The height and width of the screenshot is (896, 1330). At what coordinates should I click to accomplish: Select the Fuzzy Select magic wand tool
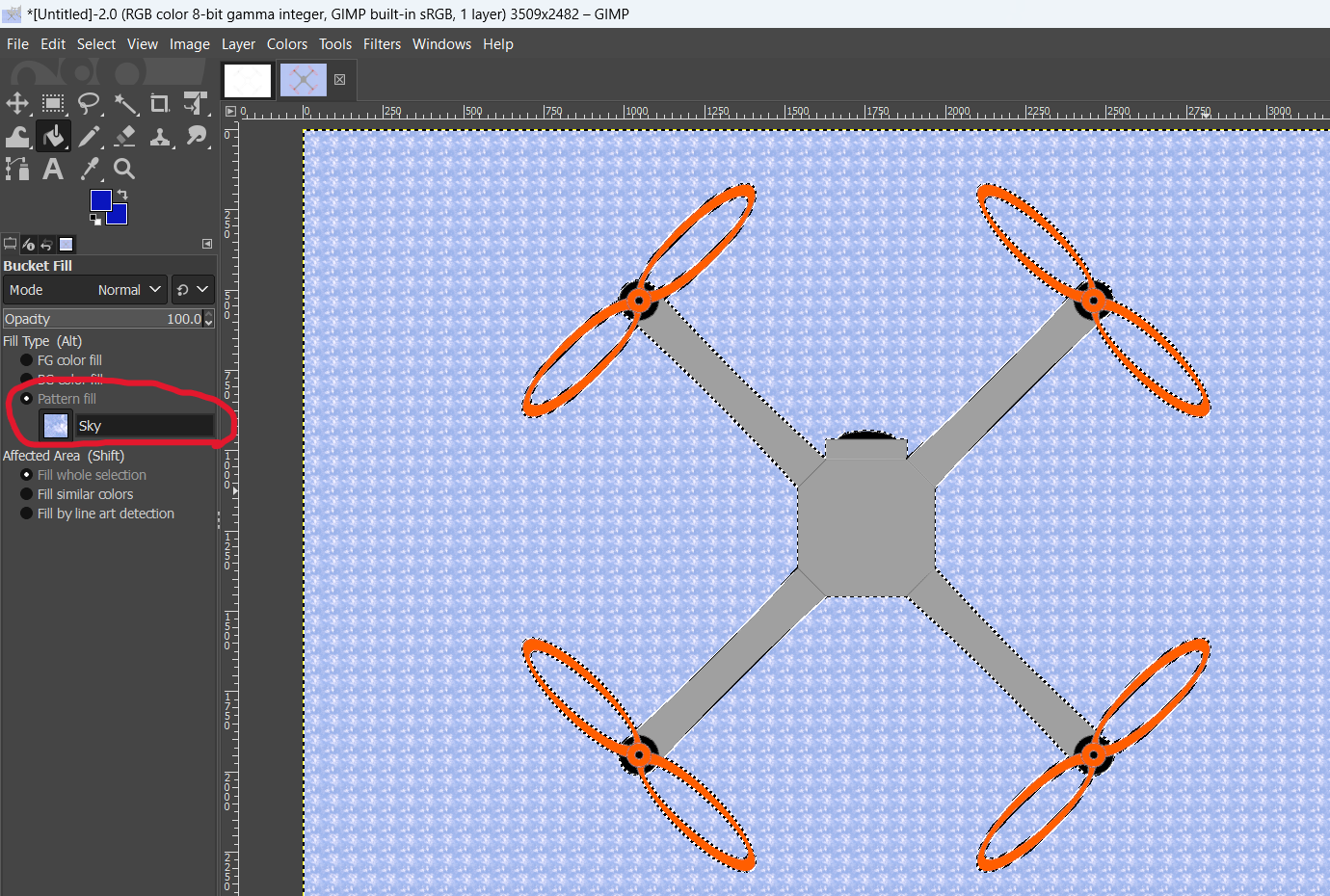point(124,104)
